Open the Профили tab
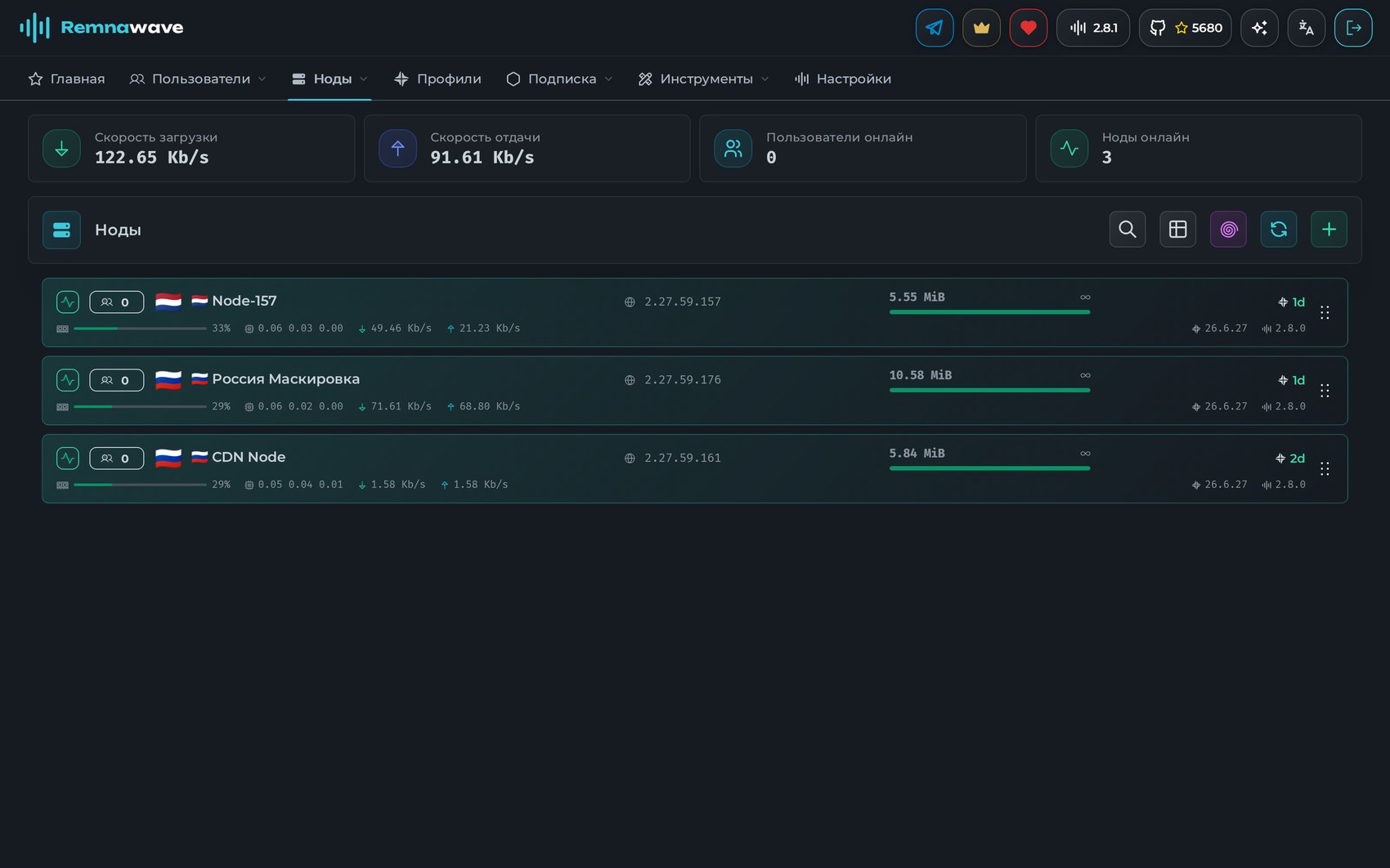Screen dimensions: 1390x868 point(437,78)
